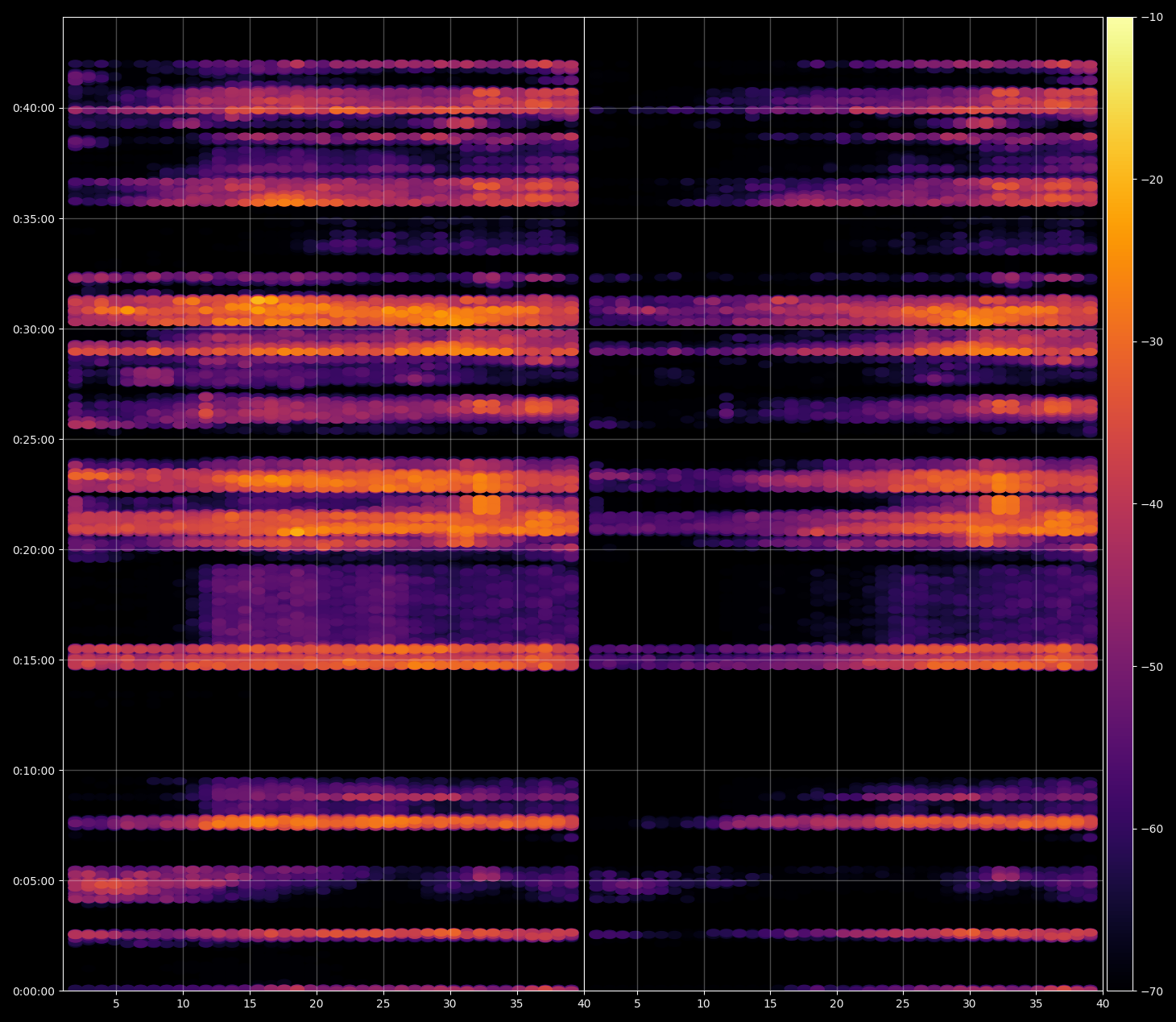This screenshot has height=1022, width=1176.
Task: Select the −50 colorbar tick label
Action: click(1152, 667)
